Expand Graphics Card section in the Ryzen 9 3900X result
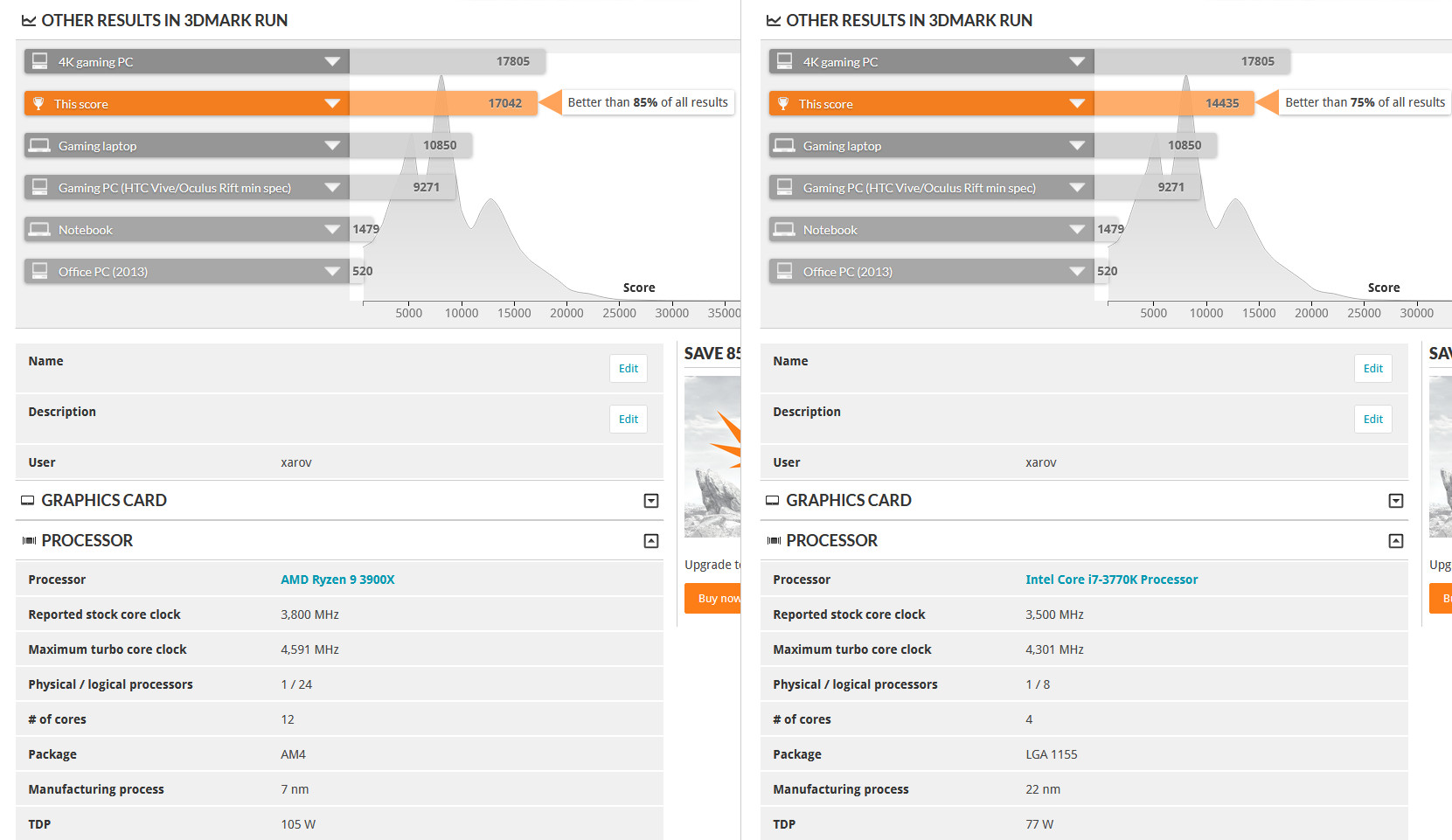Viewport: 1452px width, 840px height. [650, 501]
